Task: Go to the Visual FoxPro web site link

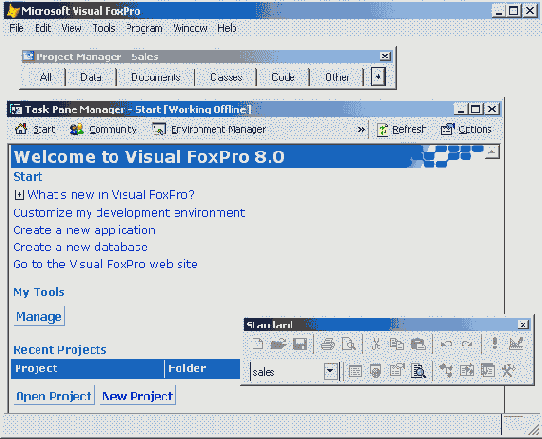Action: 105,264
